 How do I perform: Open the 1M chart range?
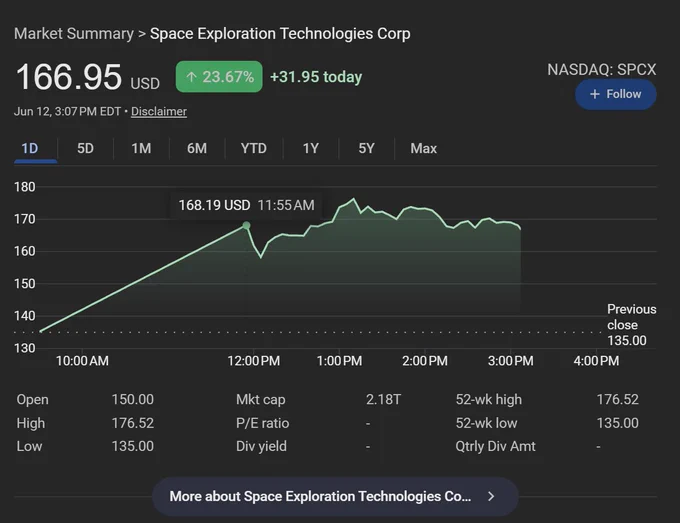point(141,149)
